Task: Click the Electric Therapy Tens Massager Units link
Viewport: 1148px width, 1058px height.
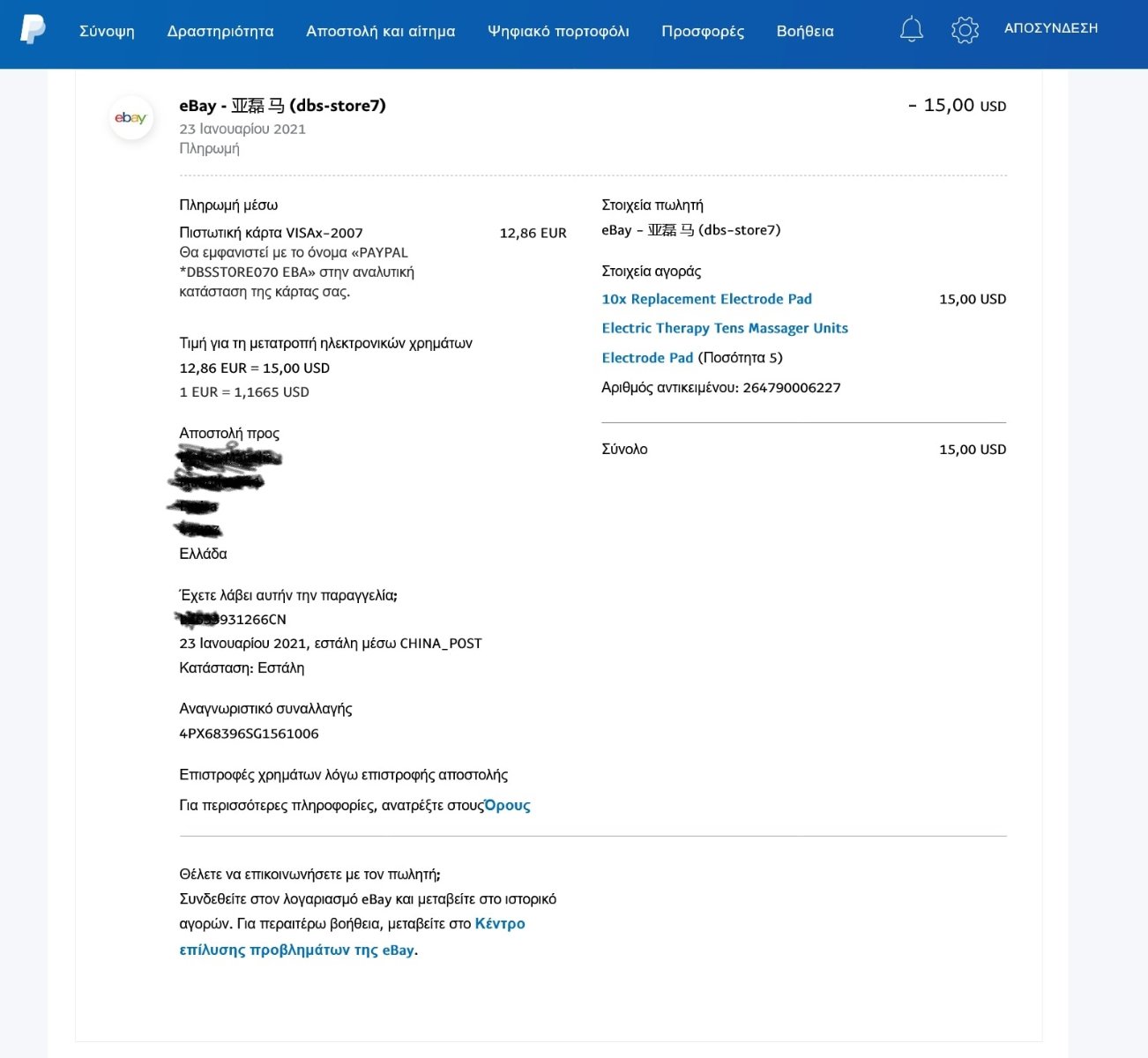Action: coord(725,328)
